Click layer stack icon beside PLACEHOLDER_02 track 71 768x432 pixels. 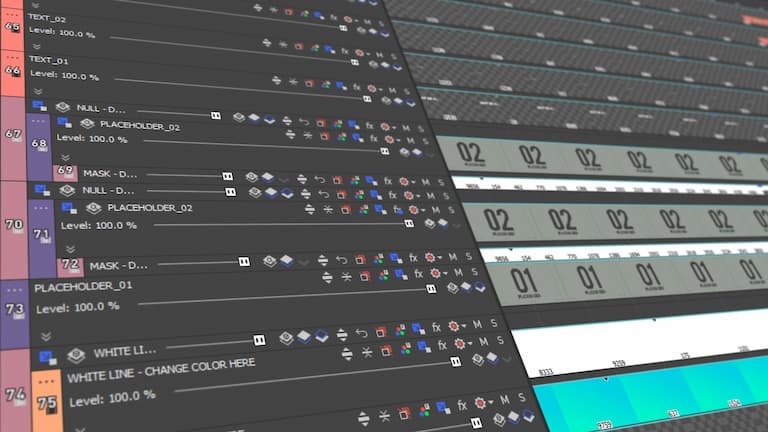click(93, 208)
